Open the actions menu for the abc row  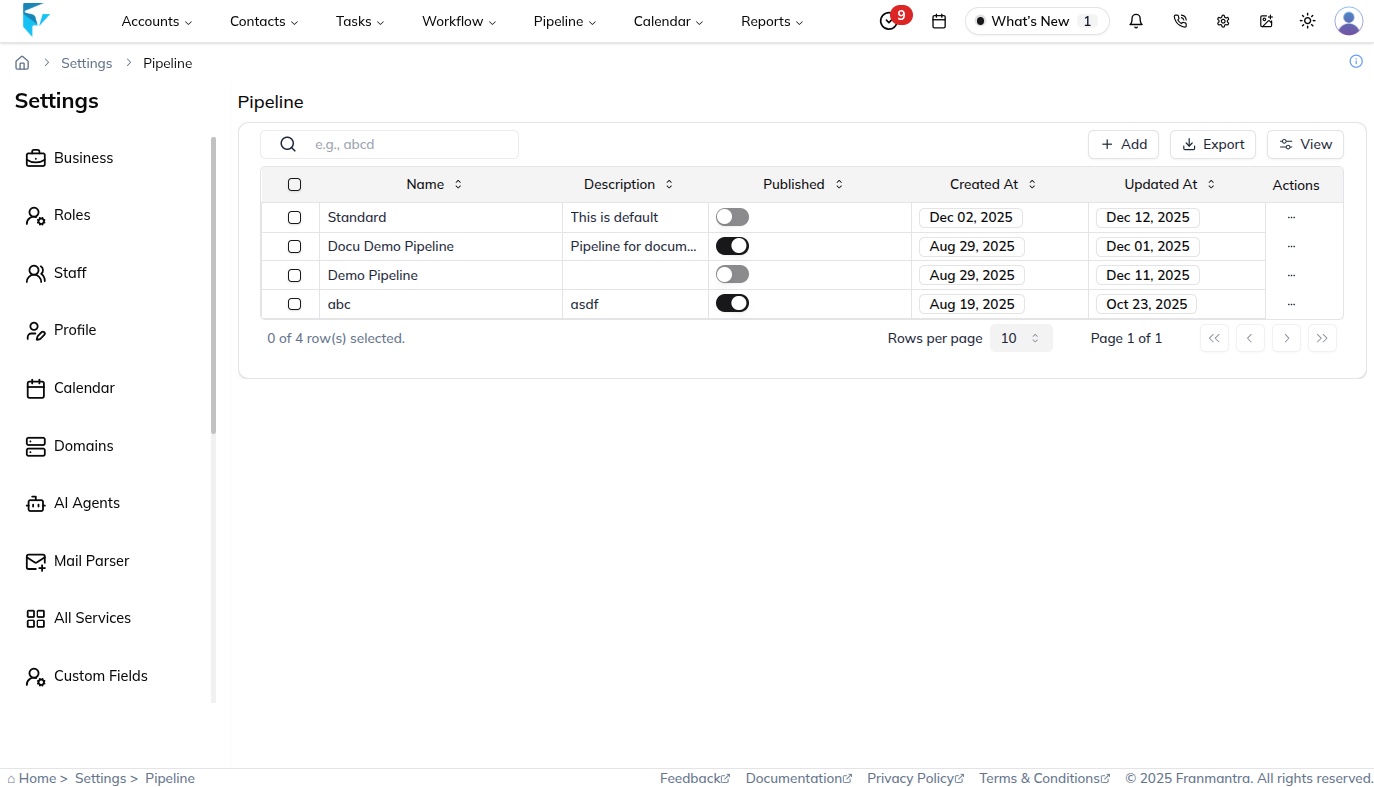(x=1291, y=304)
